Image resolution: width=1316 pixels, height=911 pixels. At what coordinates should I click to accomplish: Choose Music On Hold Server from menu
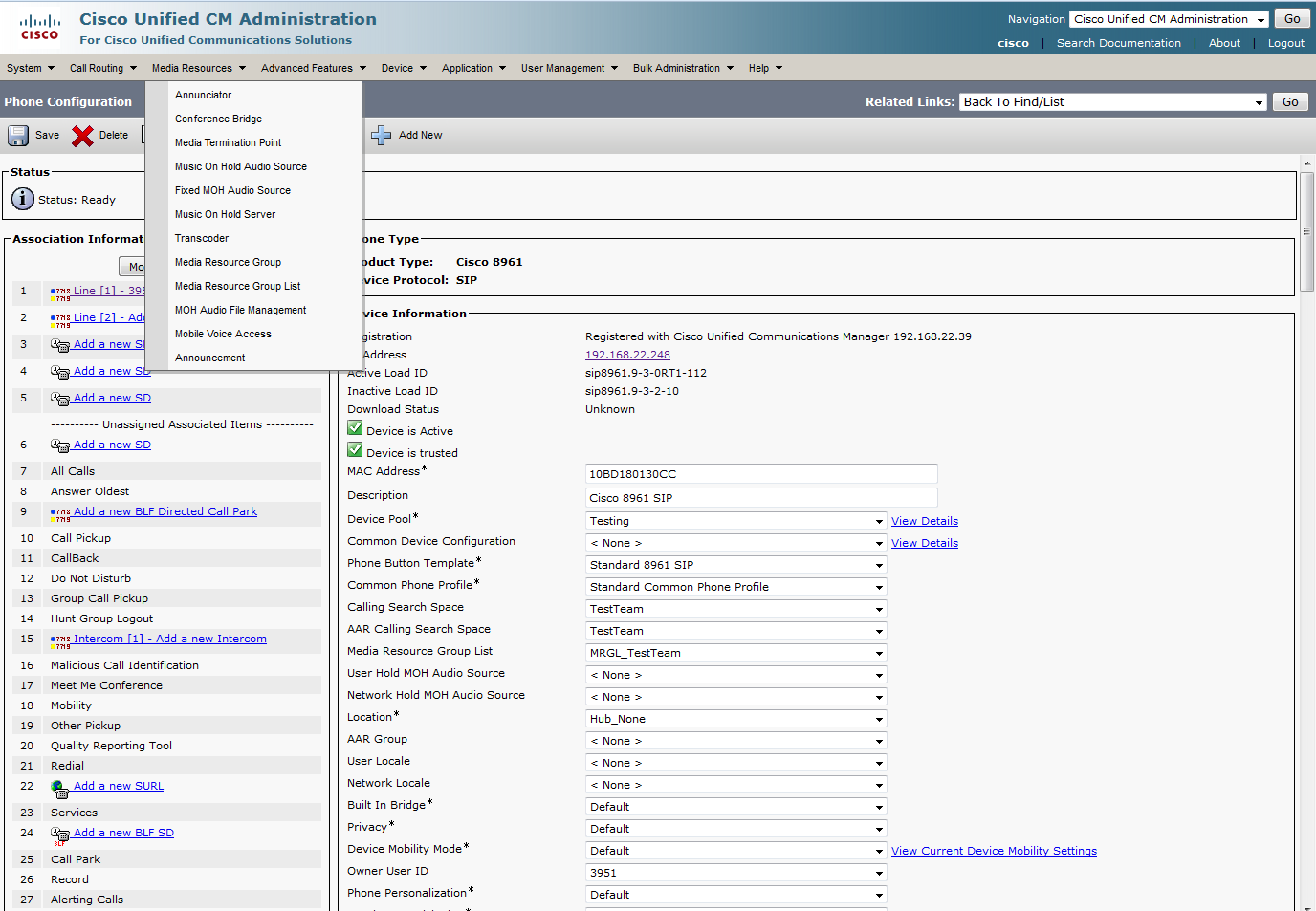tap(225, 214)
